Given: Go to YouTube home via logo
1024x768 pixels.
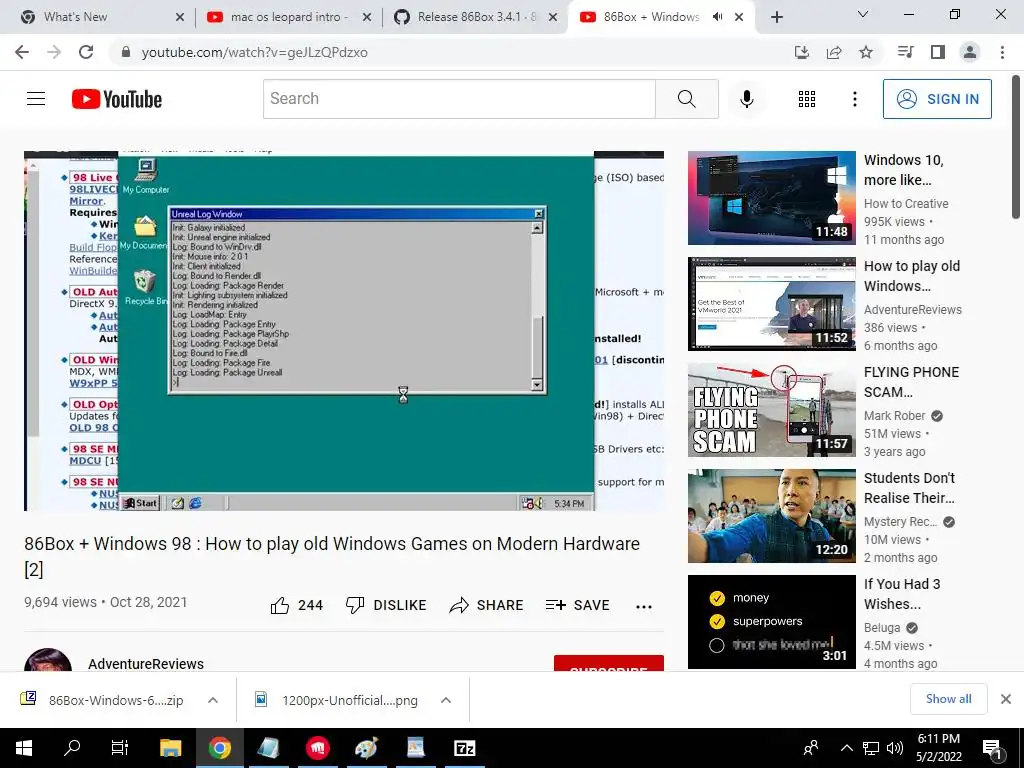Looking at the screenshot, I should [x=117, y=99].
